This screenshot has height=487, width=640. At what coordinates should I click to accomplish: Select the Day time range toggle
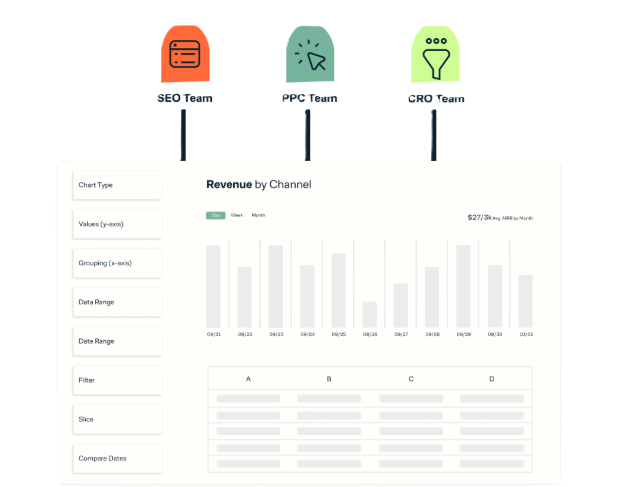[216, 215]
